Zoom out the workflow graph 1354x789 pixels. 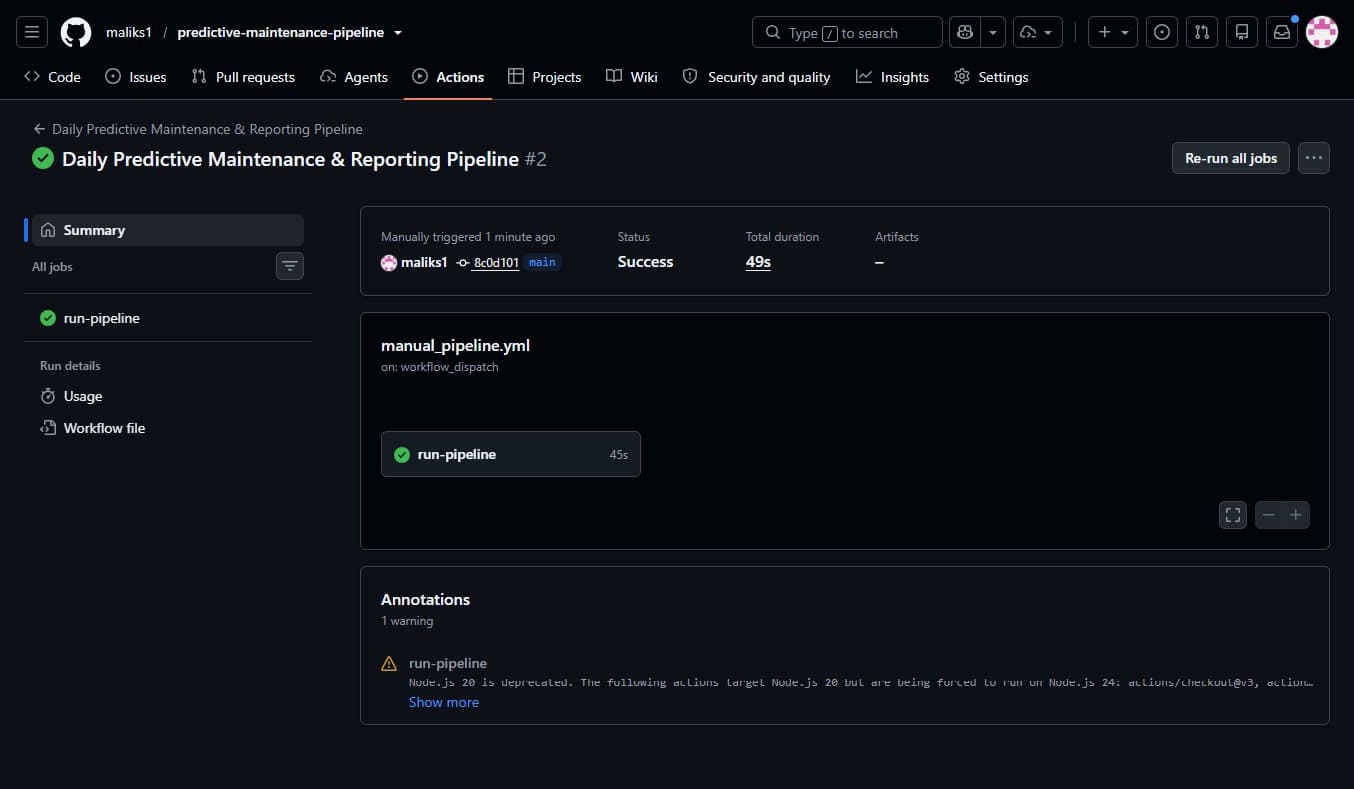(x=1269, y=515)
